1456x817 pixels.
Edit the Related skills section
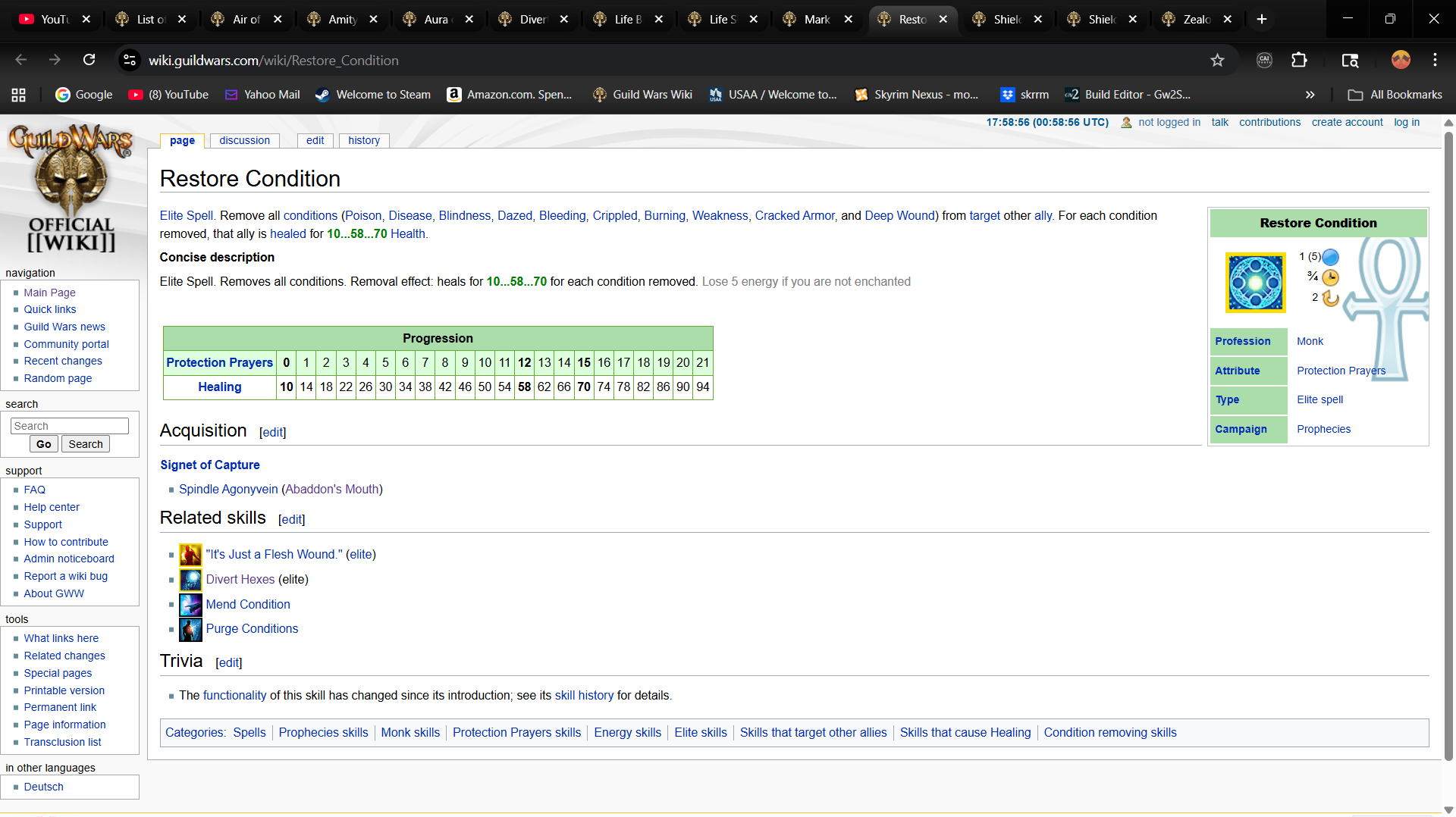(x=292, y=520)
